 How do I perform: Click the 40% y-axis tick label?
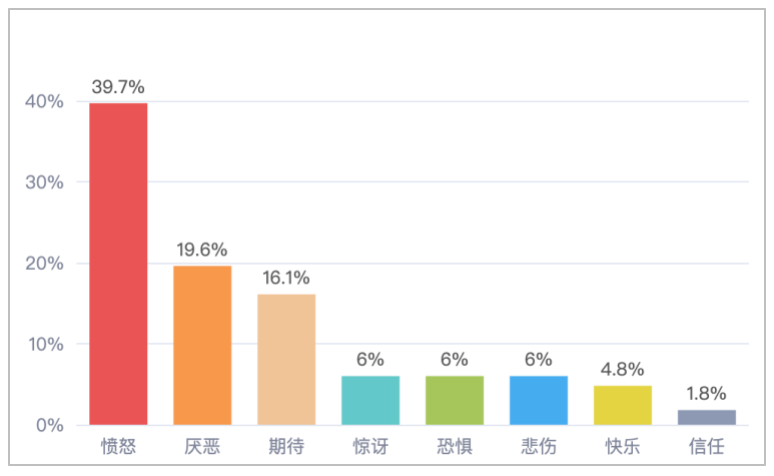tap(46, 102)
